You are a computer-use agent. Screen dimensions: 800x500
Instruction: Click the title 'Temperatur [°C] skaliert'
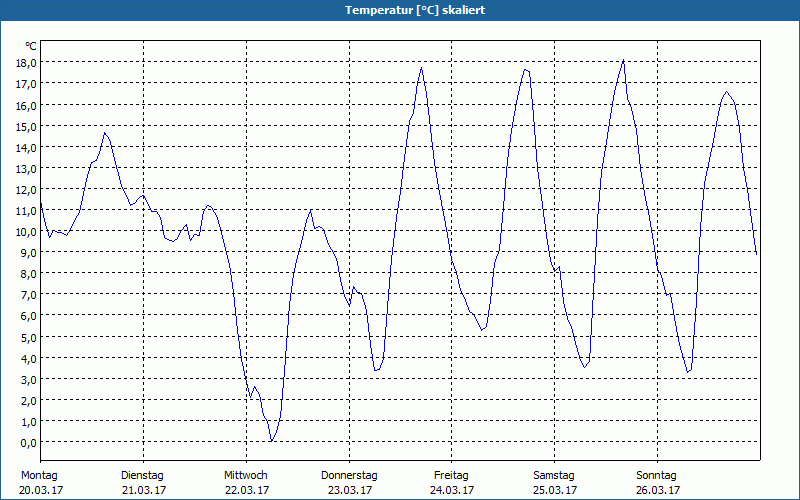(x=415, y=10)
